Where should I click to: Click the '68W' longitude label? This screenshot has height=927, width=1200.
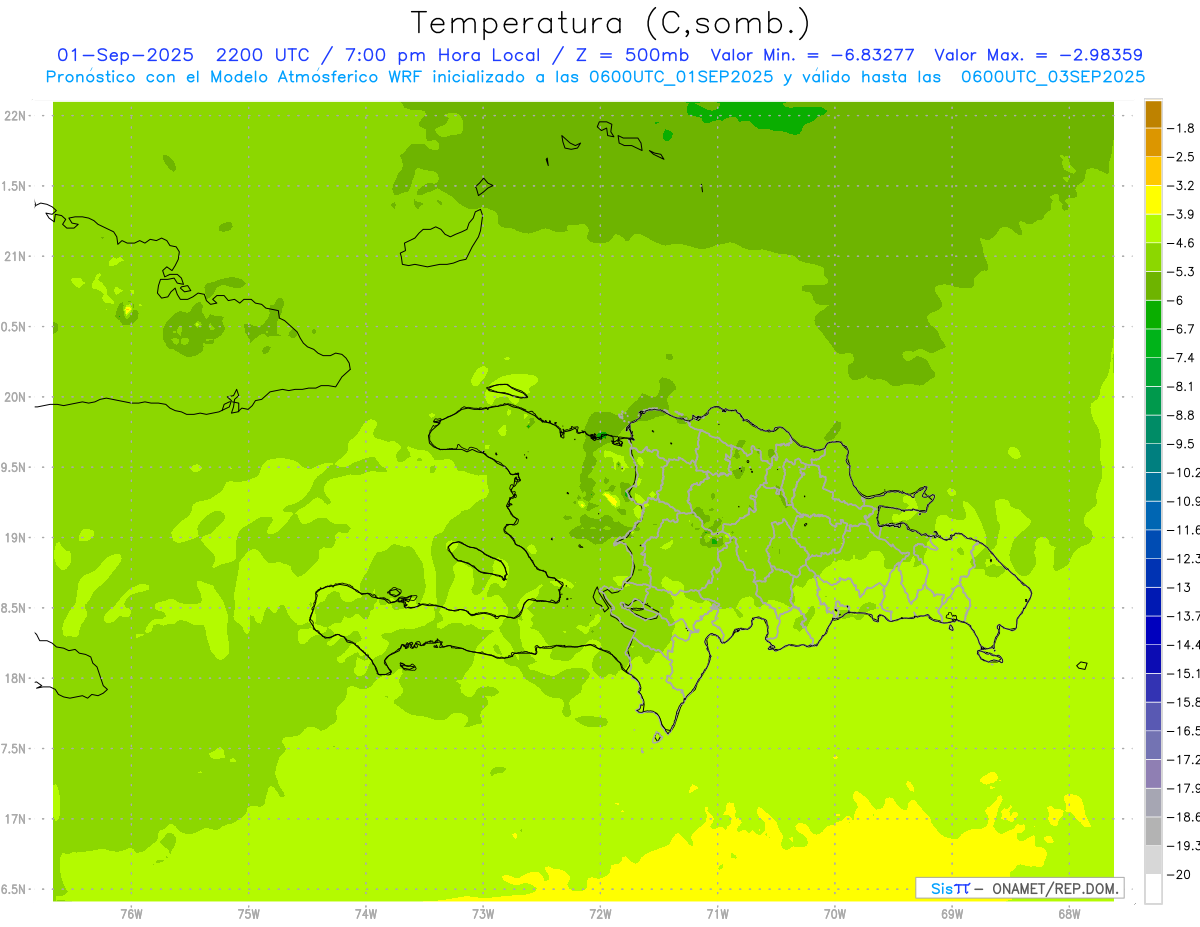tap(1069, 913)
